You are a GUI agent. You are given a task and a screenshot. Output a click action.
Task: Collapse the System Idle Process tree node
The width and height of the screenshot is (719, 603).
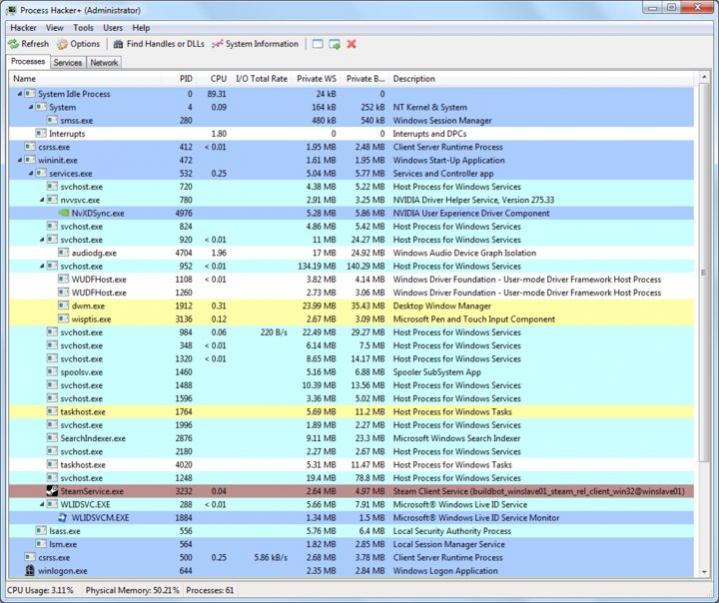pos(19,94)
